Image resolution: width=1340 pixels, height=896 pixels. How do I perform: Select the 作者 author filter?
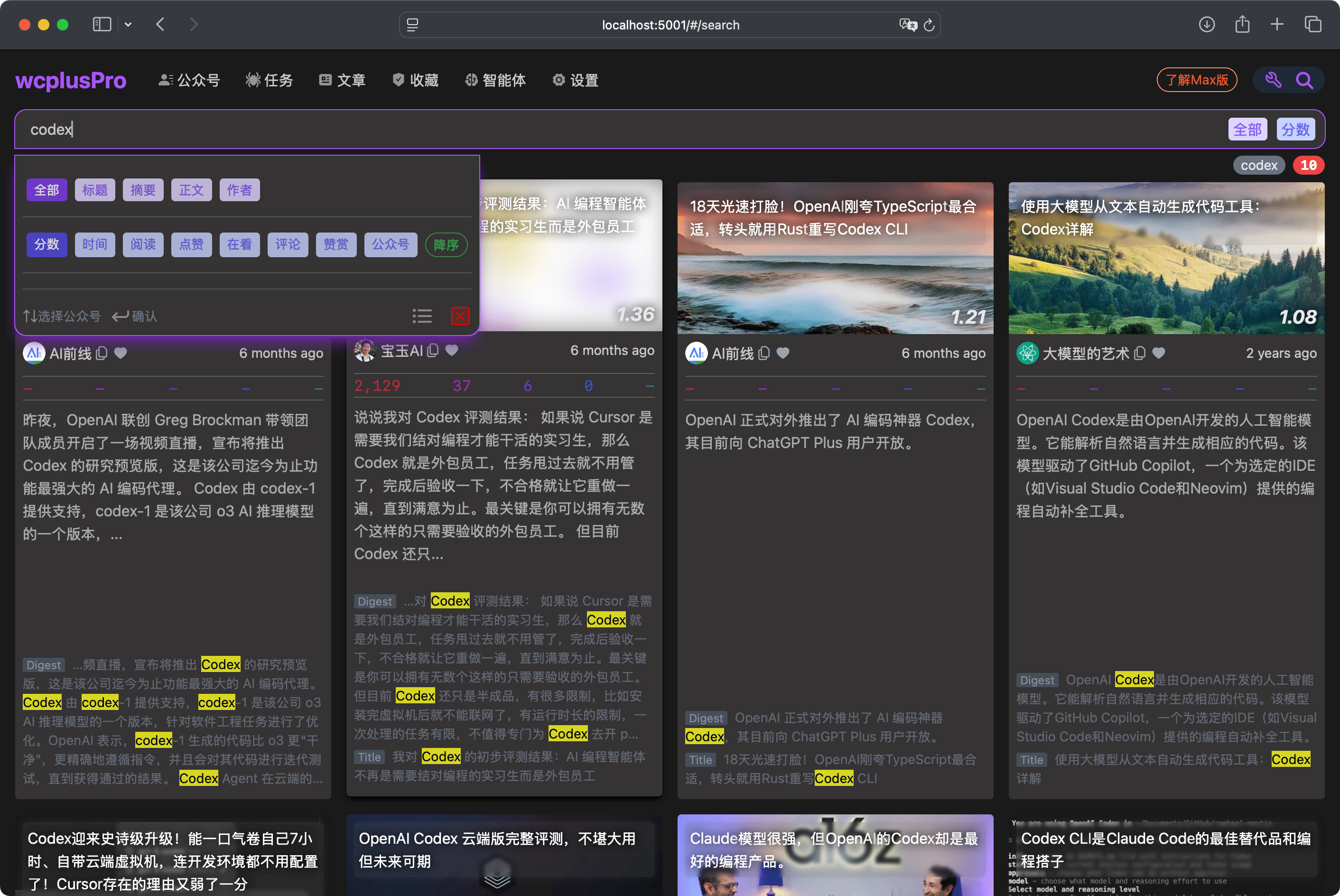(239, 190)
